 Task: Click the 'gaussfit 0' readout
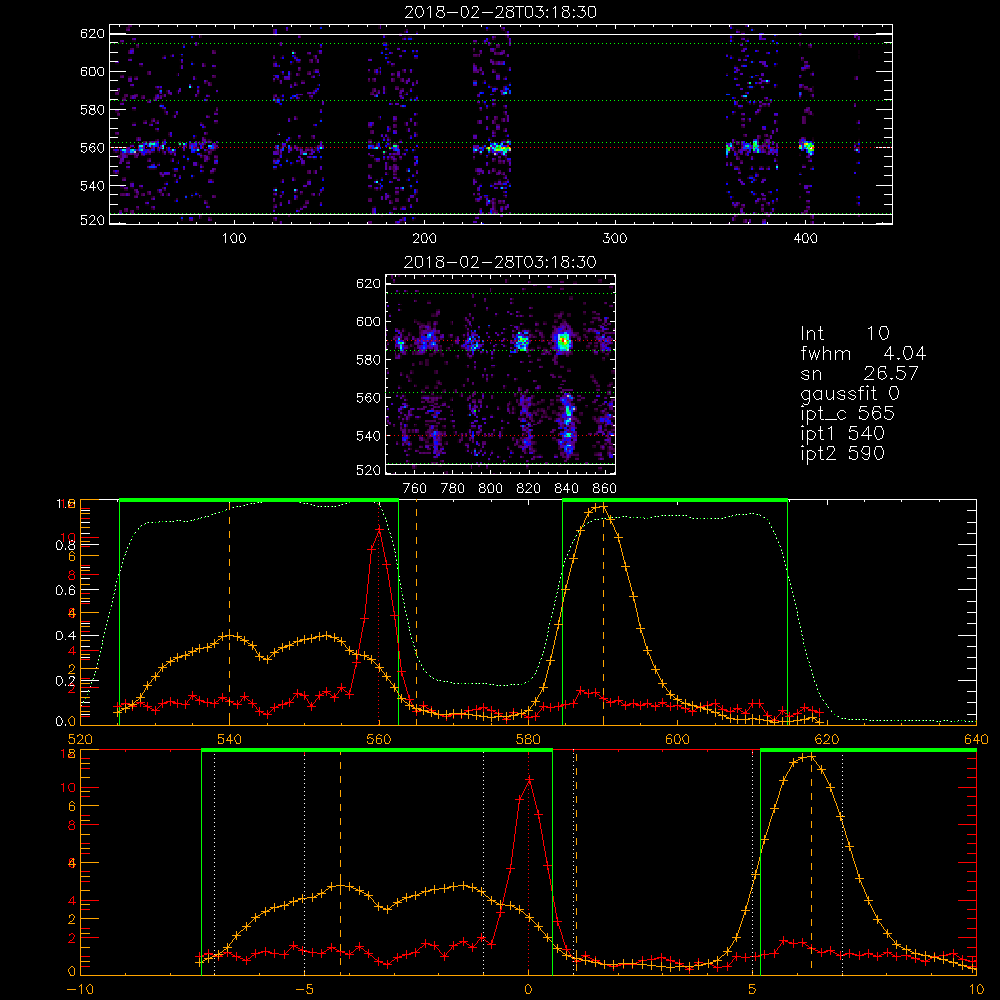pyautogui.click(x=849, y=394)
